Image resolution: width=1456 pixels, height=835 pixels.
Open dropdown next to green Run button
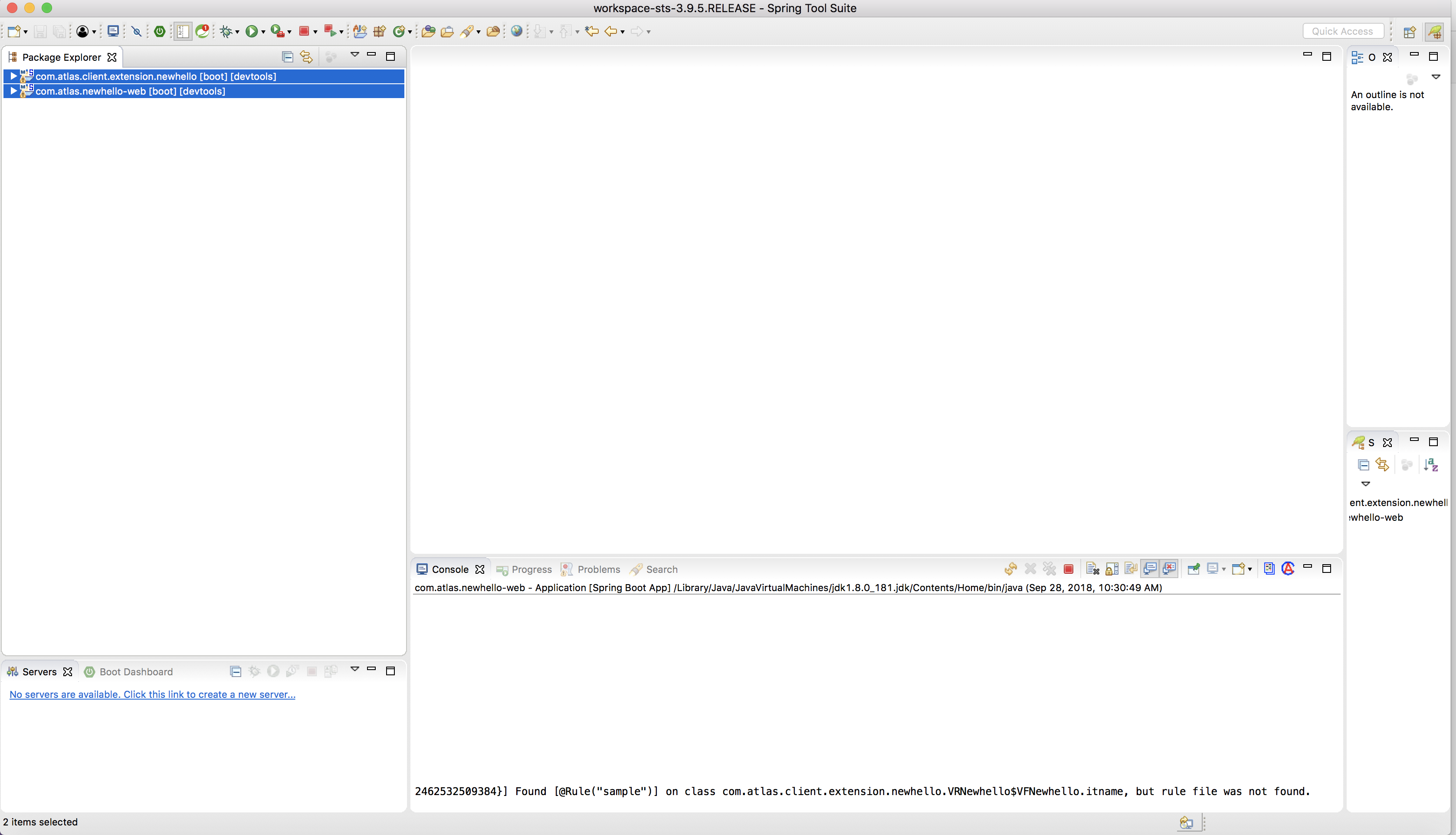pyautogui.click(x=263, y=32)
